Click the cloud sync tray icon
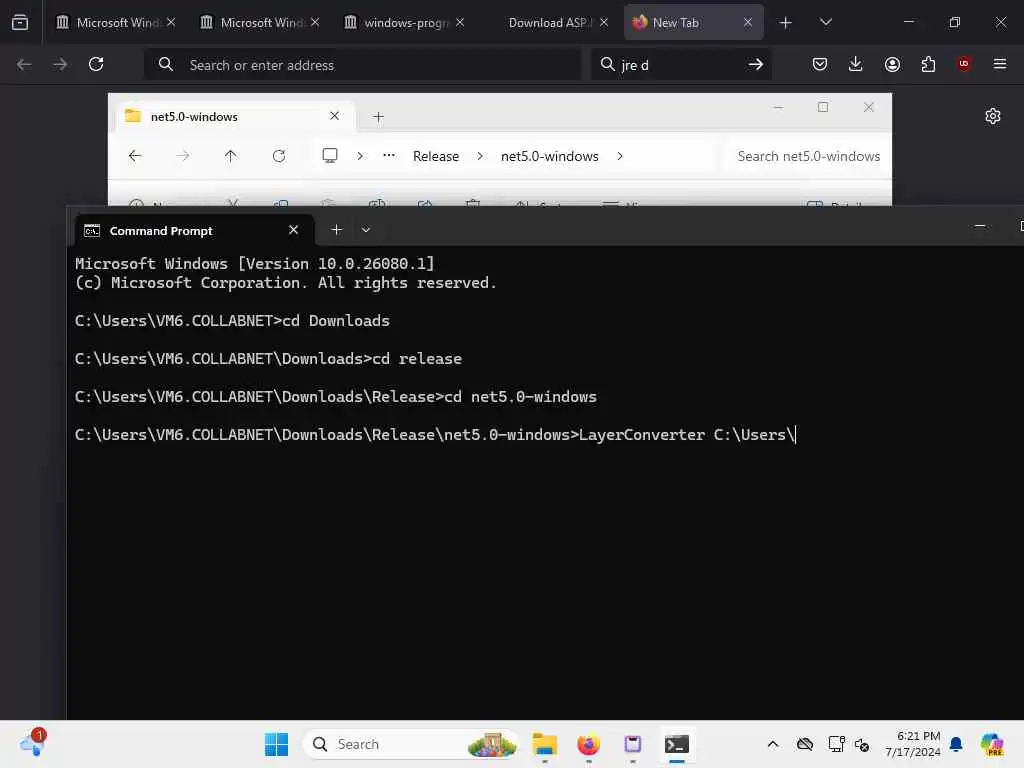 [x=805, y=744]
